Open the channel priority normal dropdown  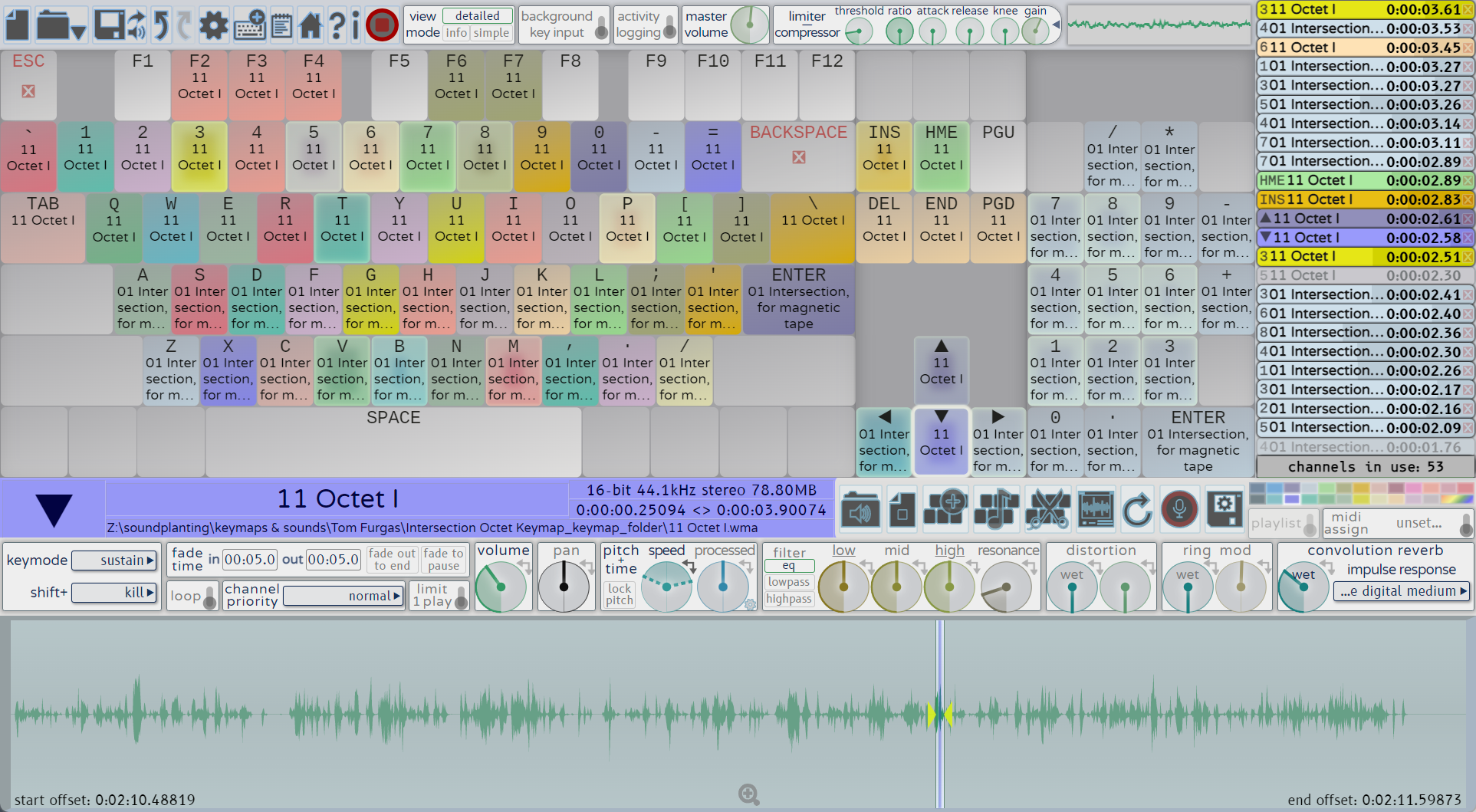[x=344, y=596]
